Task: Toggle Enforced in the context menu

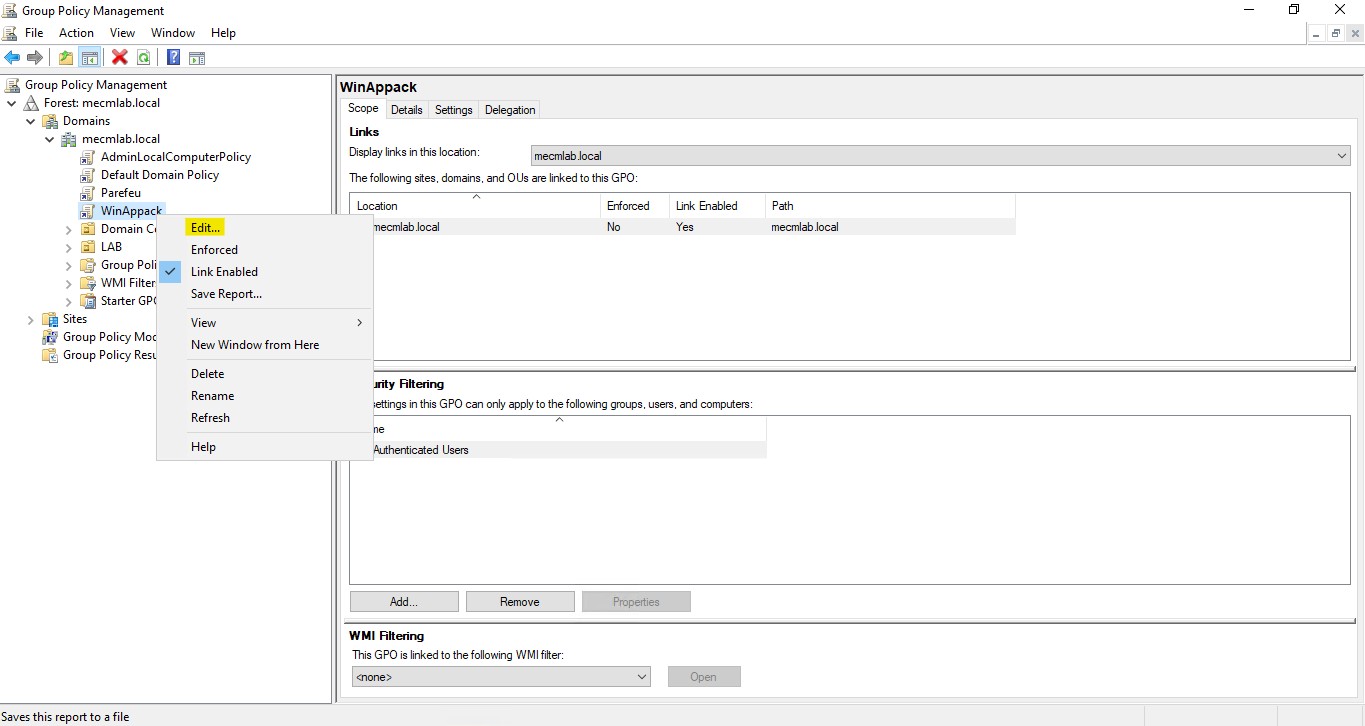Action: [x=214, y=249]
